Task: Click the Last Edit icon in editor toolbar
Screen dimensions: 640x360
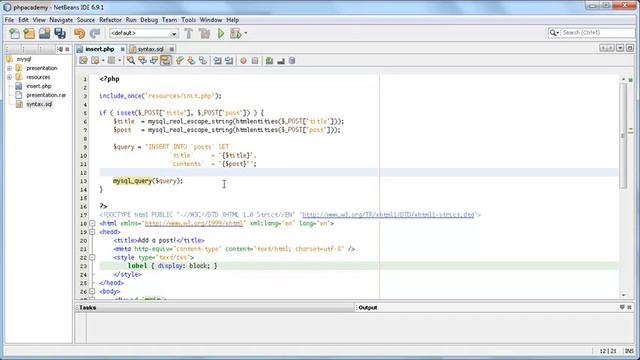Action: click(83, 61)
